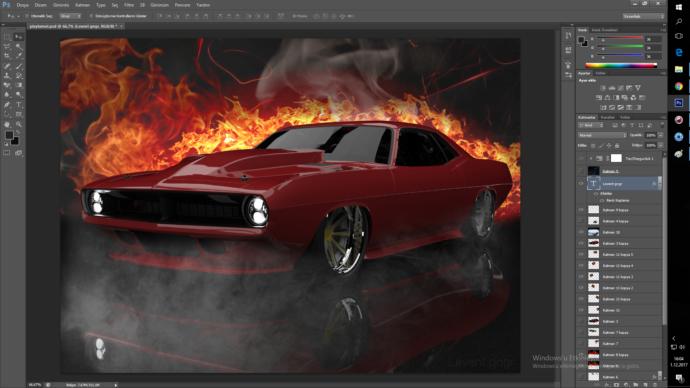Viewport: 690px width, 388px height.
Task: Toggle the Efektler effects visibility
Action: pyautogui.click(x=596, y=194)
